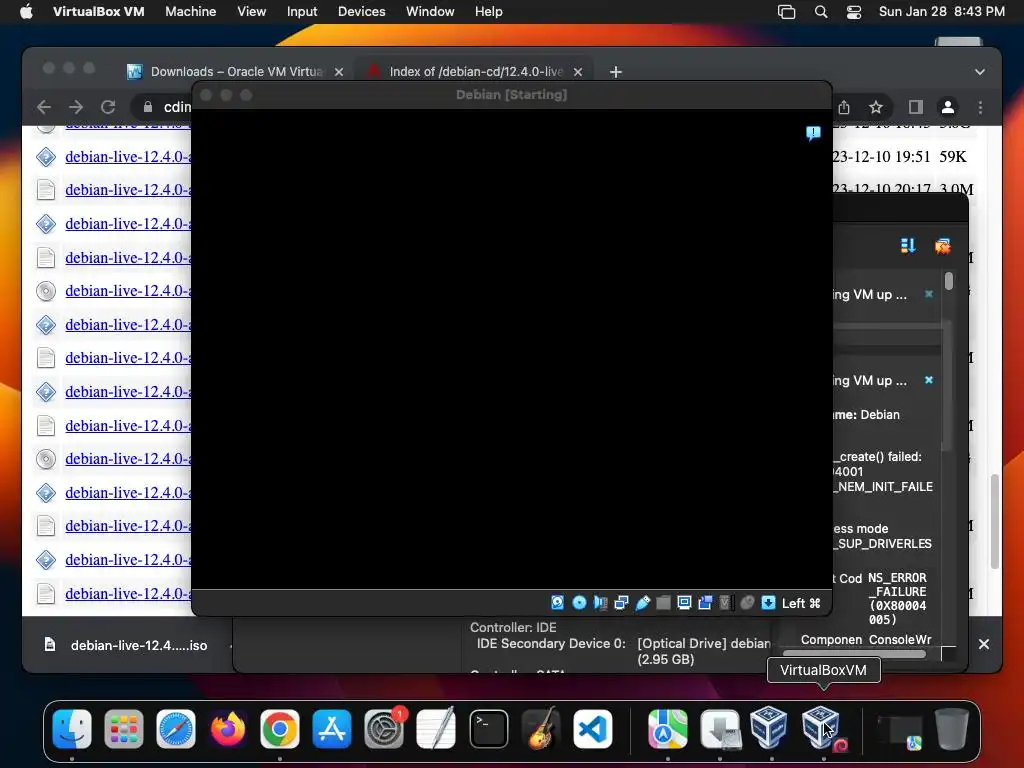Screen dimensions: 1024x768
Task: Click the virtualization 'V' chip icon in status bar
Action: pos(725,603)
